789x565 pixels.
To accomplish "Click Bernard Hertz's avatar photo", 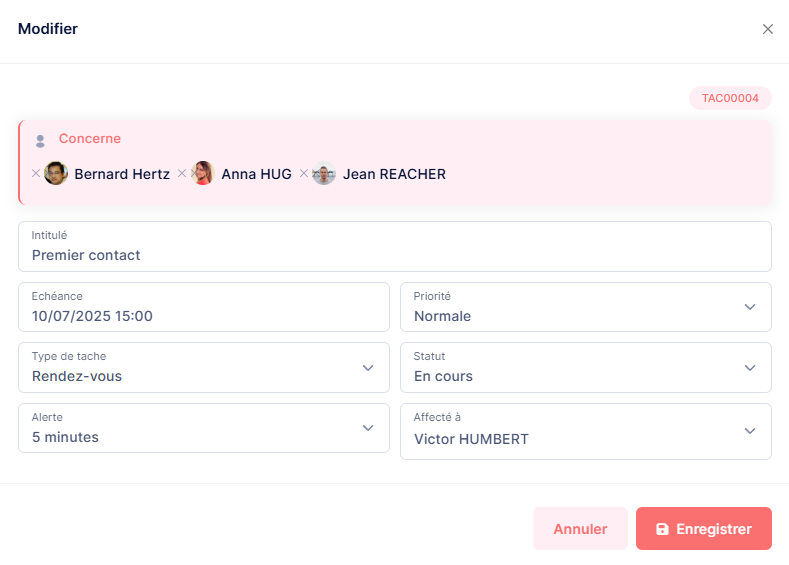I will (56, 174).
